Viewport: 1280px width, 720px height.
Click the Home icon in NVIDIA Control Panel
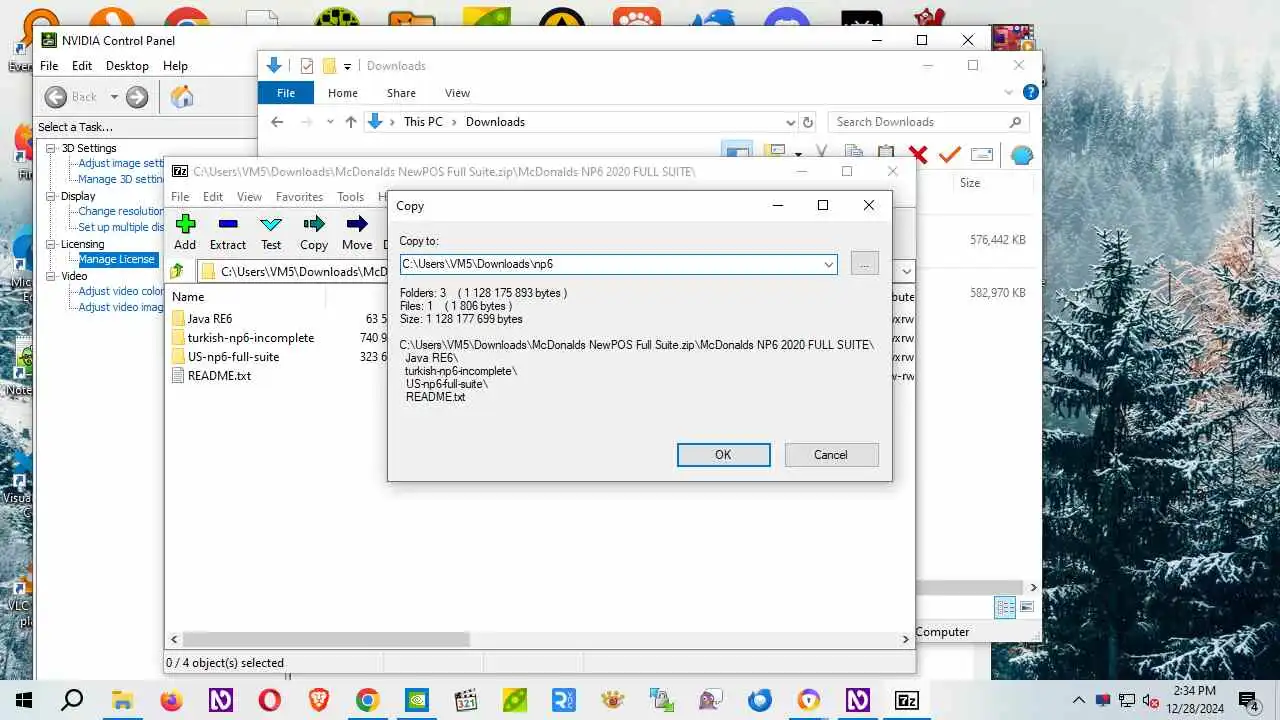point(182,97)
